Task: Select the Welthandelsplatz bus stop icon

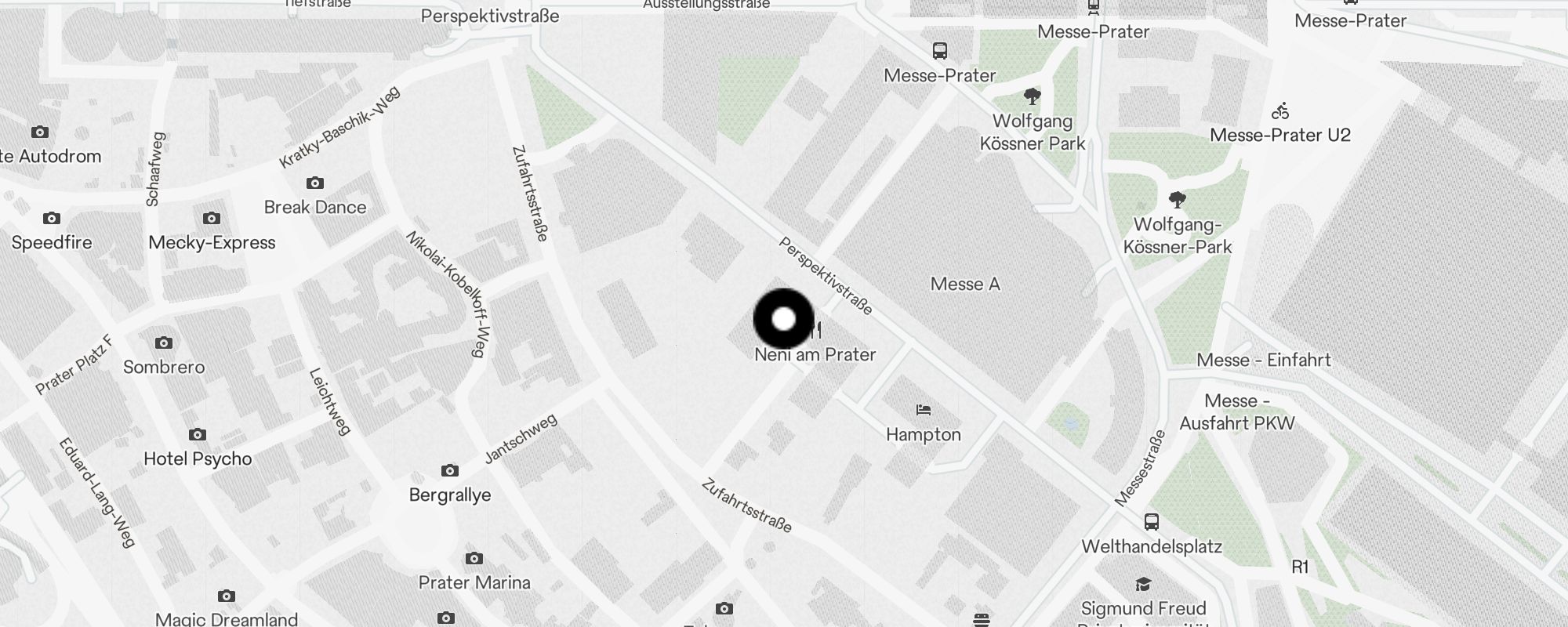Action: tap(1151, 521)
